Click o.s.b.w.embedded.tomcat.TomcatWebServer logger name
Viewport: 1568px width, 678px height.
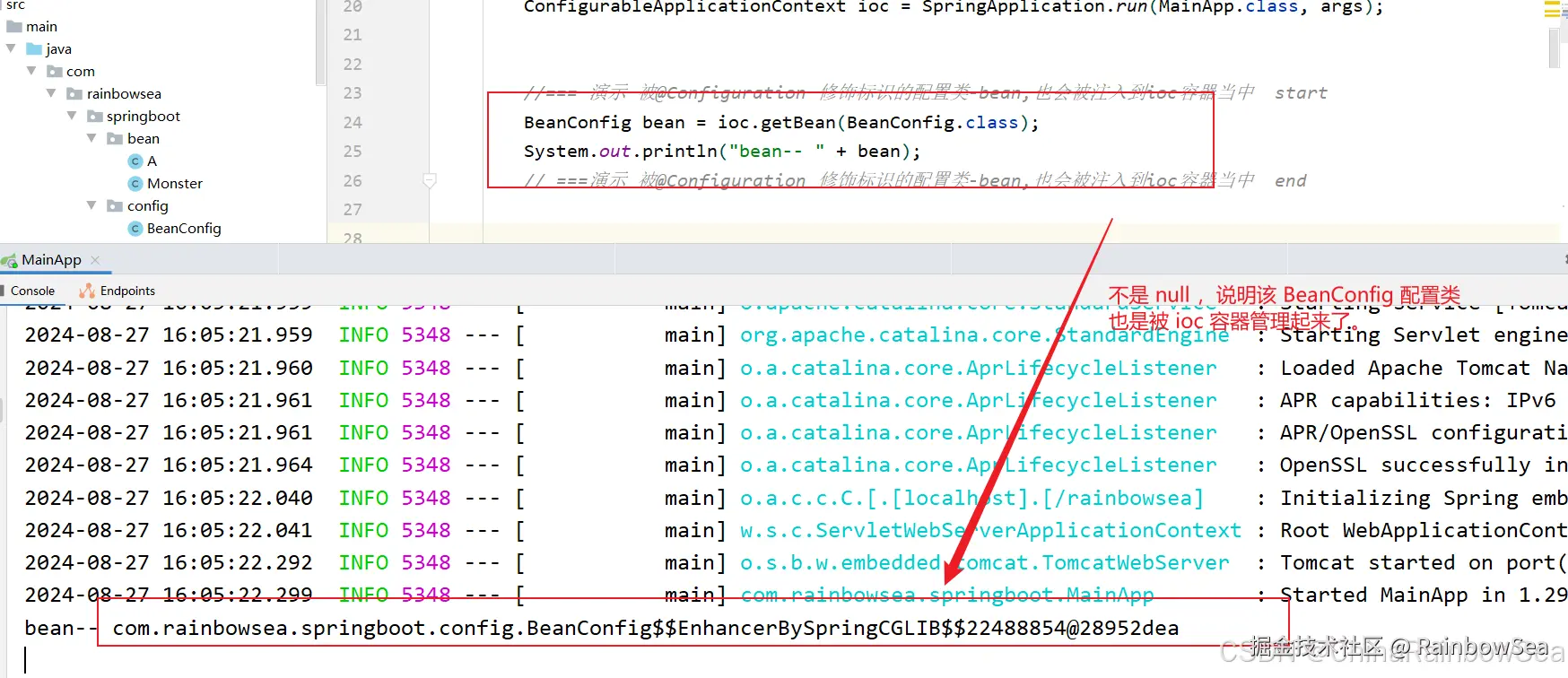click(x=984, y=563)
